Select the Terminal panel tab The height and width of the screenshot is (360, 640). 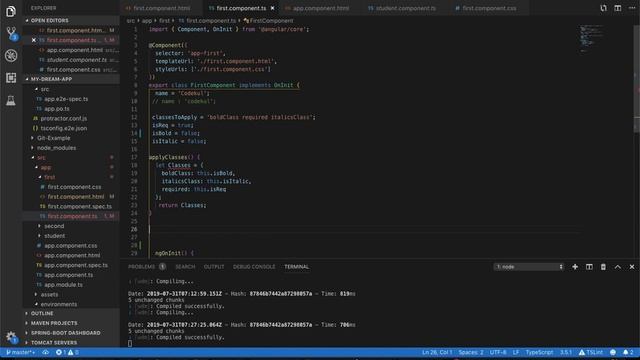tap(296, 267)
